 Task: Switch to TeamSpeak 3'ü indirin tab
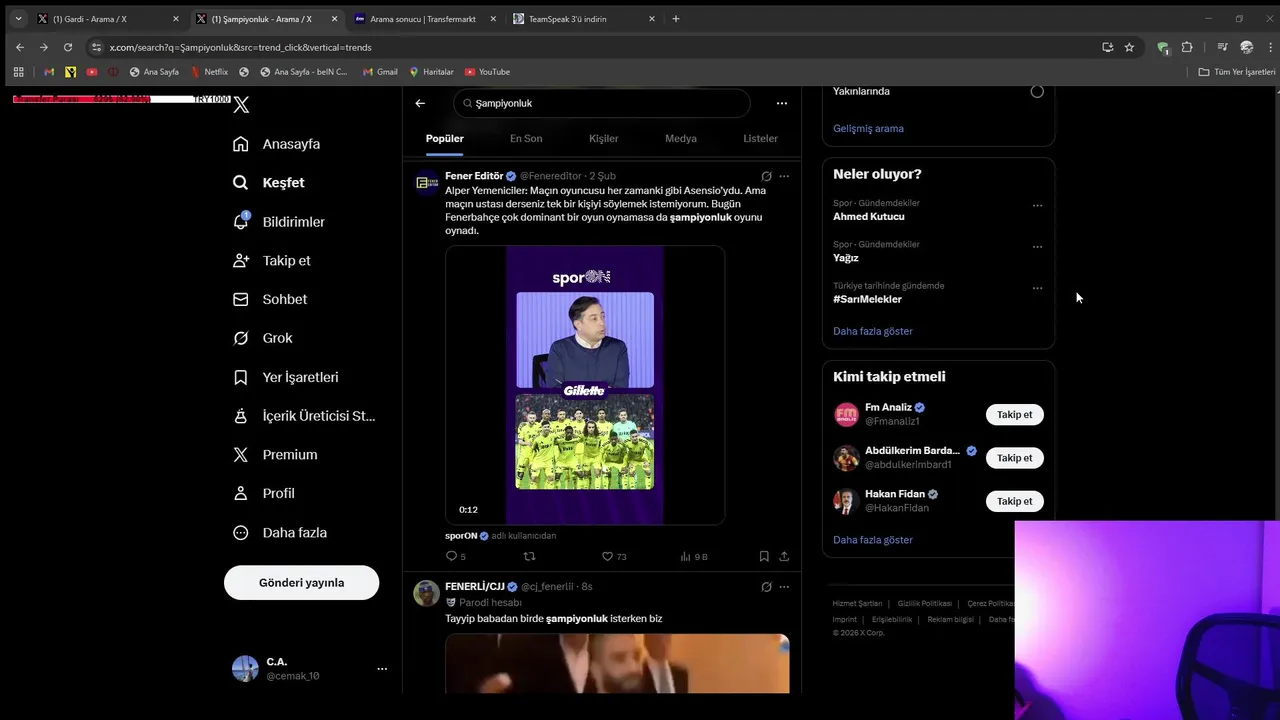pyautogui.click(x=584, y=19)
